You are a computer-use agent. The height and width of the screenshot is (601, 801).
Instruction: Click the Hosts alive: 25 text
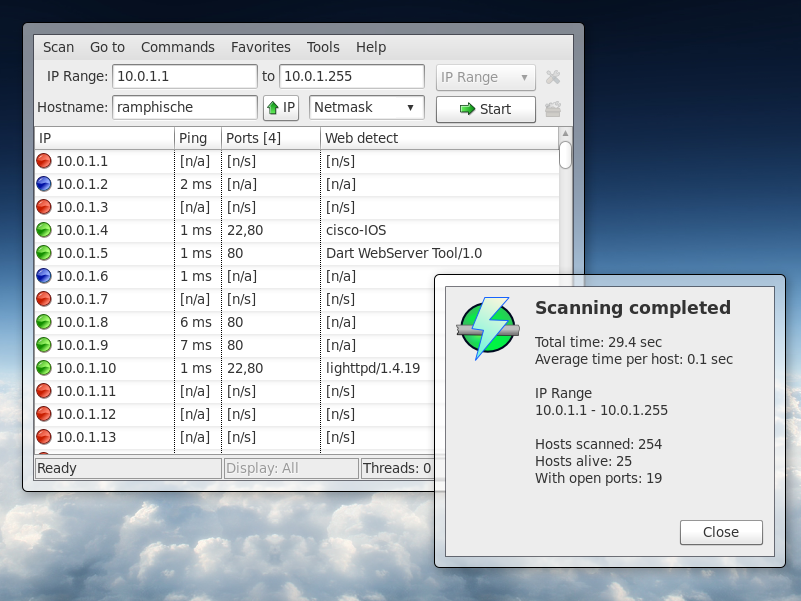pyautogui.click(x=583, y=461)
